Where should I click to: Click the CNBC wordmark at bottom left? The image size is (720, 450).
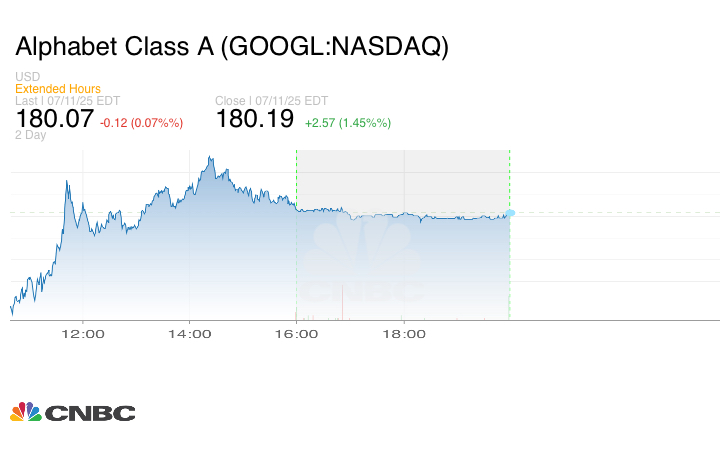(88, 413)
